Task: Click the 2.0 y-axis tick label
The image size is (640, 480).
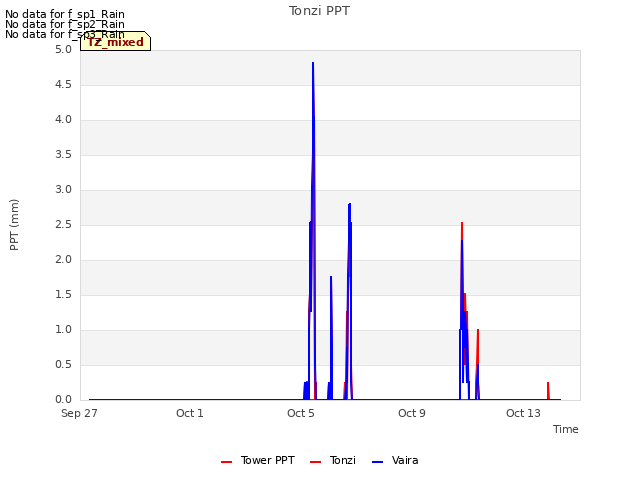Action: [x=63, y=260]
